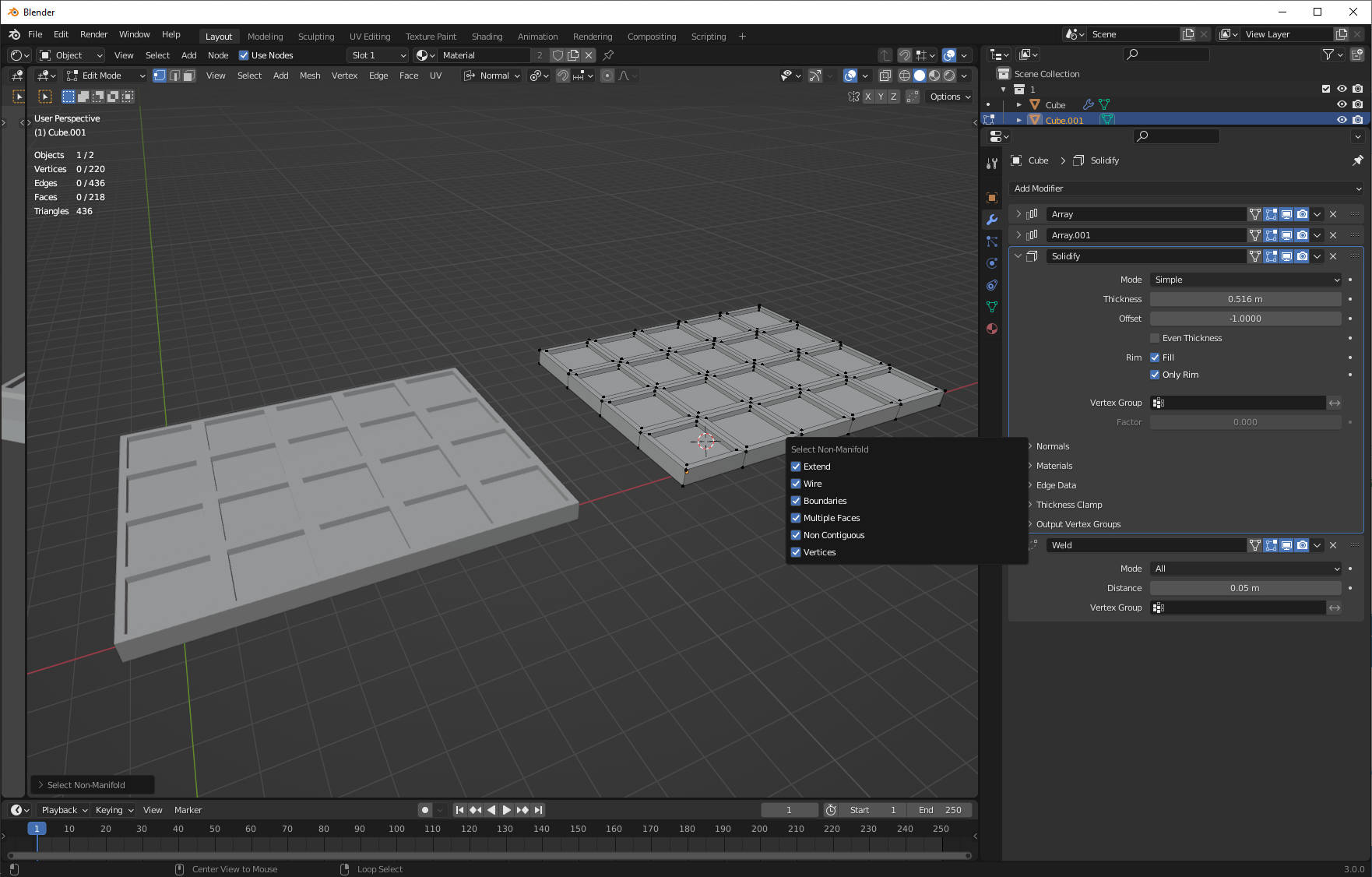Open the Render menu
The height and width of the screenshot is (877, 1372).
point(93,34)
